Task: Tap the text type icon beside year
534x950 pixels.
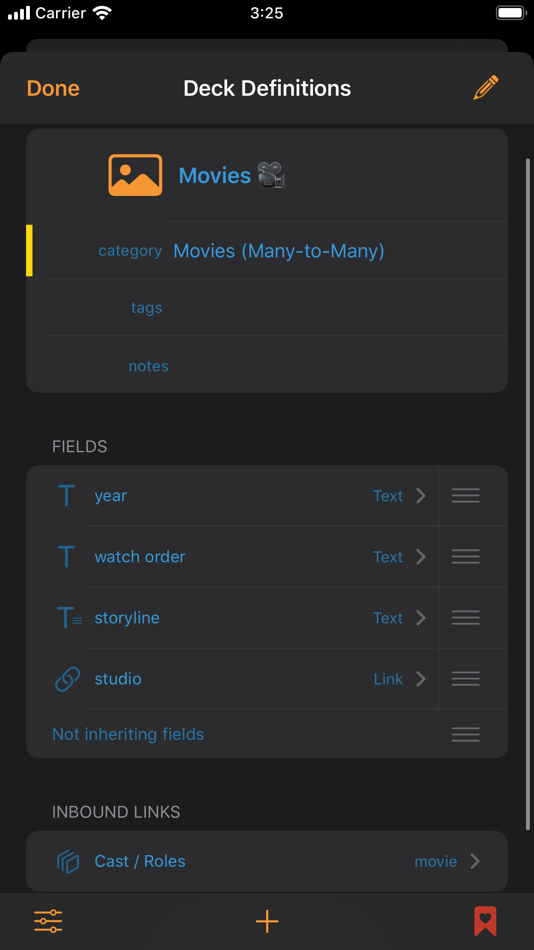Action: (66, 496)
